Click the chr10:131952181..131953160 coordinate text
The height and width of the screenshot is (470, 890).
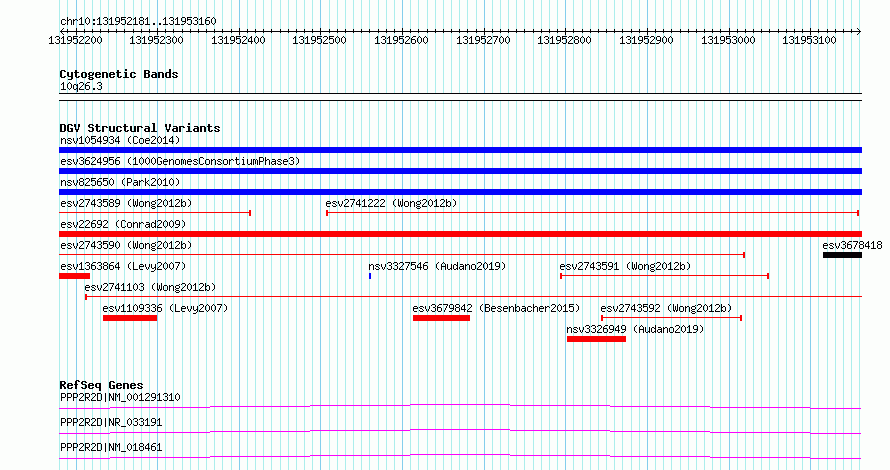[138, 21]
